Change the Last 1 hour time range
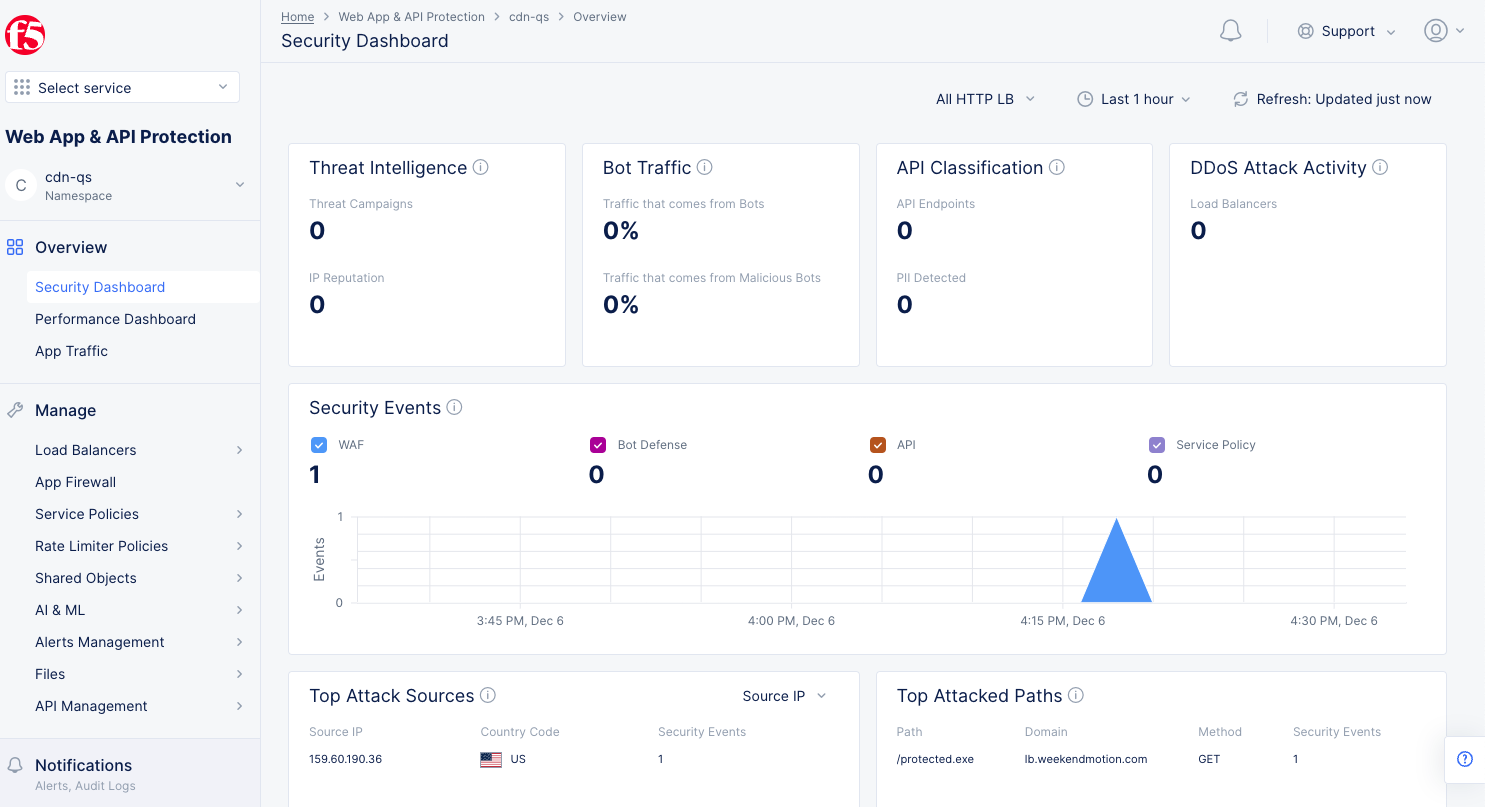The width and height of the screenshot is (1485, 807). [x=1134, y=99]
